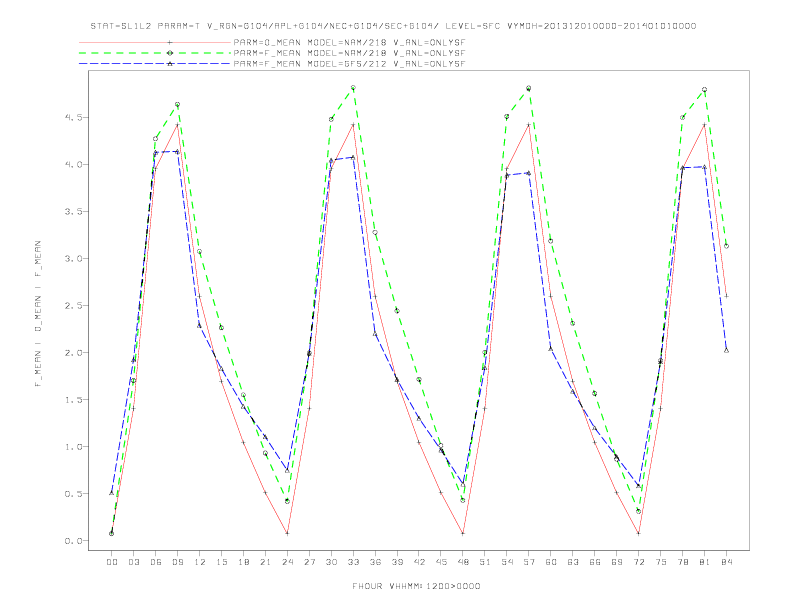Screen dimensions: 792x612
Task: Click x-axis tick label 66
Action: click(595, 562)
